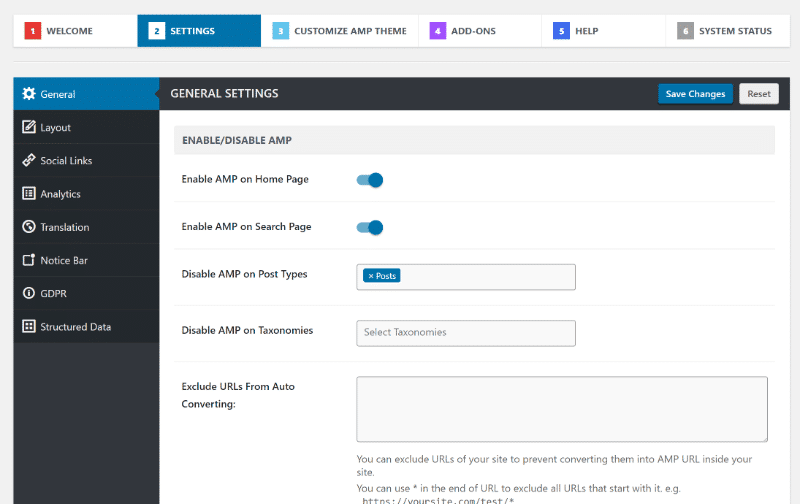Image resolution: width=800 pixels, height=504 pixels.
Task: Go to the System Status tab
Action: tap(725, 31)
